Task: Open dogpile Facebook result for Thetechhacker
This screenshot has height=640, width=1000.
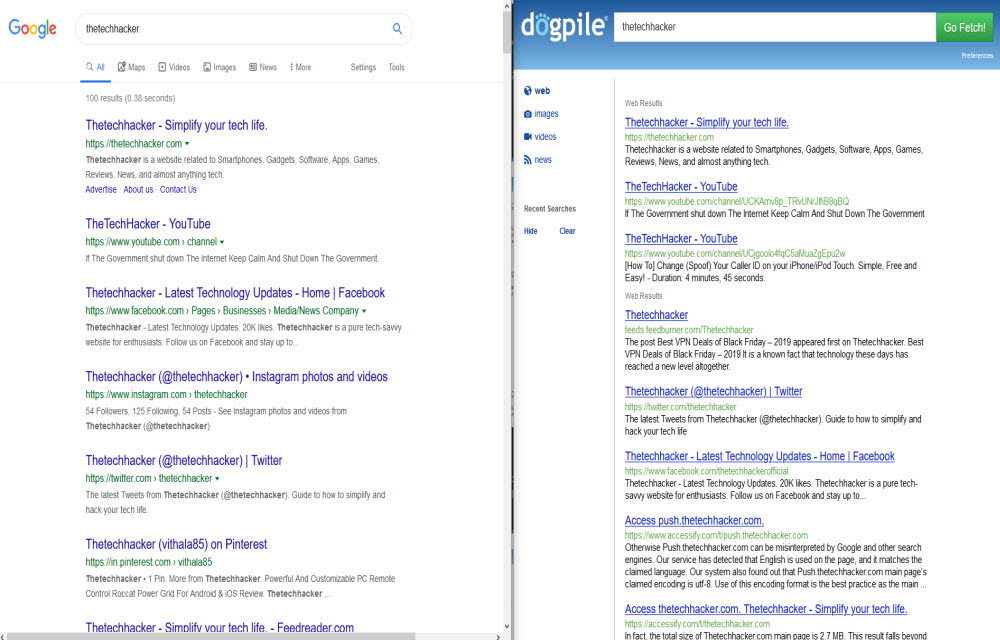Action: [x=760, y=456]
